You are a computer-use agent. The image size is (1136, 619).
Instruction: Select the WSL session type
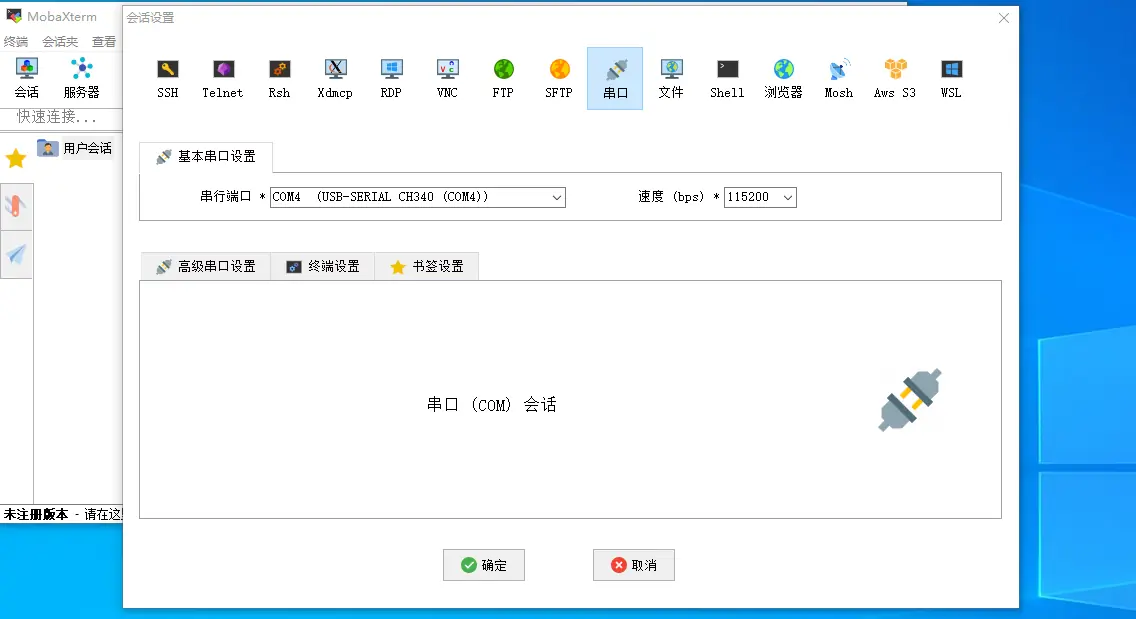coord(949,77)
